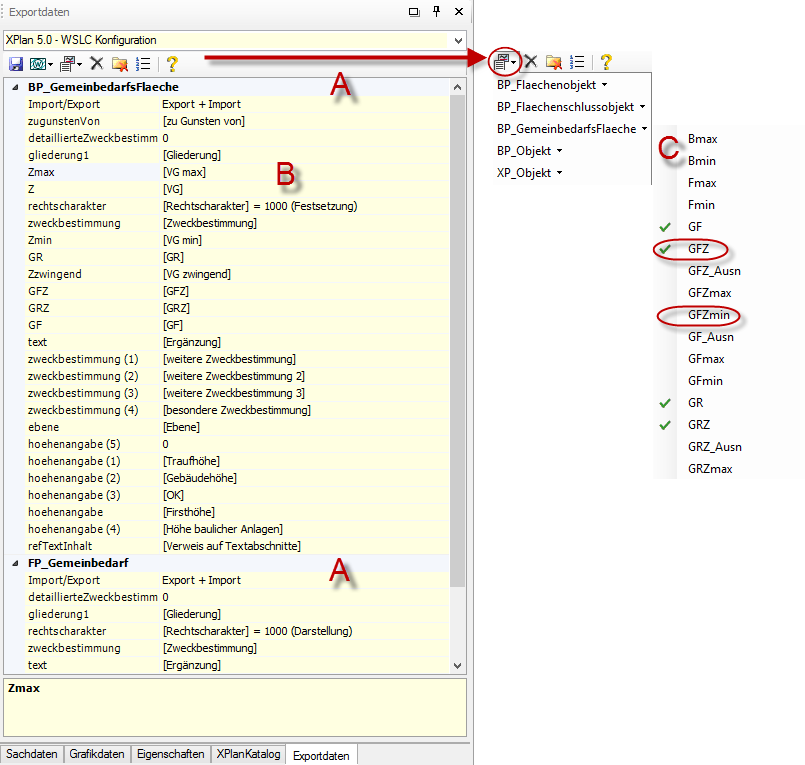
Task: Click the folder with red X icon
Action: (120, 64)
